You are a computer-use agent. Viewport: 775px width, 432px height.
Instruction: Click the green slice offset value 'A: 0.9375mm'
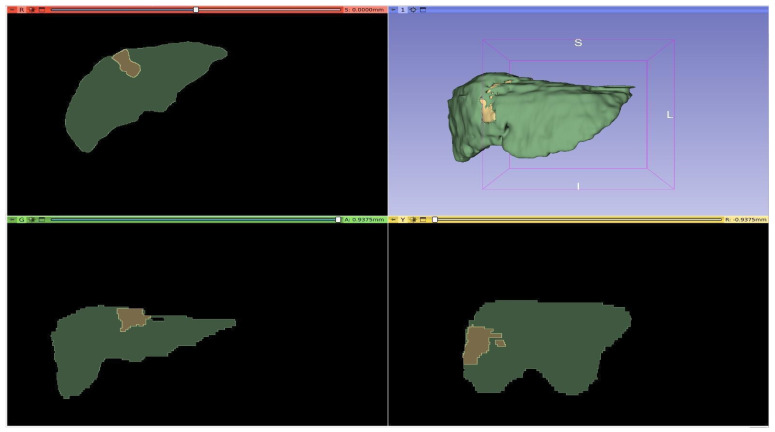click(x=364, y=219)
